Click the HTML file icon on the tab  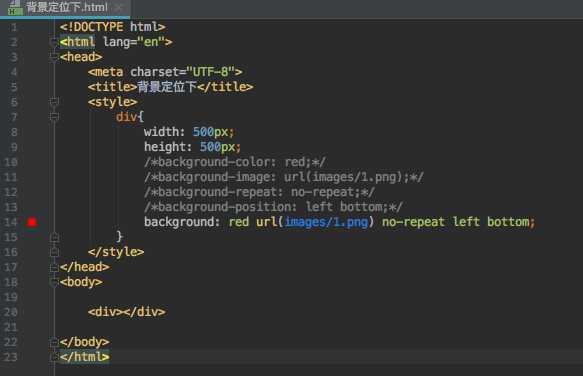click(15, 7)
